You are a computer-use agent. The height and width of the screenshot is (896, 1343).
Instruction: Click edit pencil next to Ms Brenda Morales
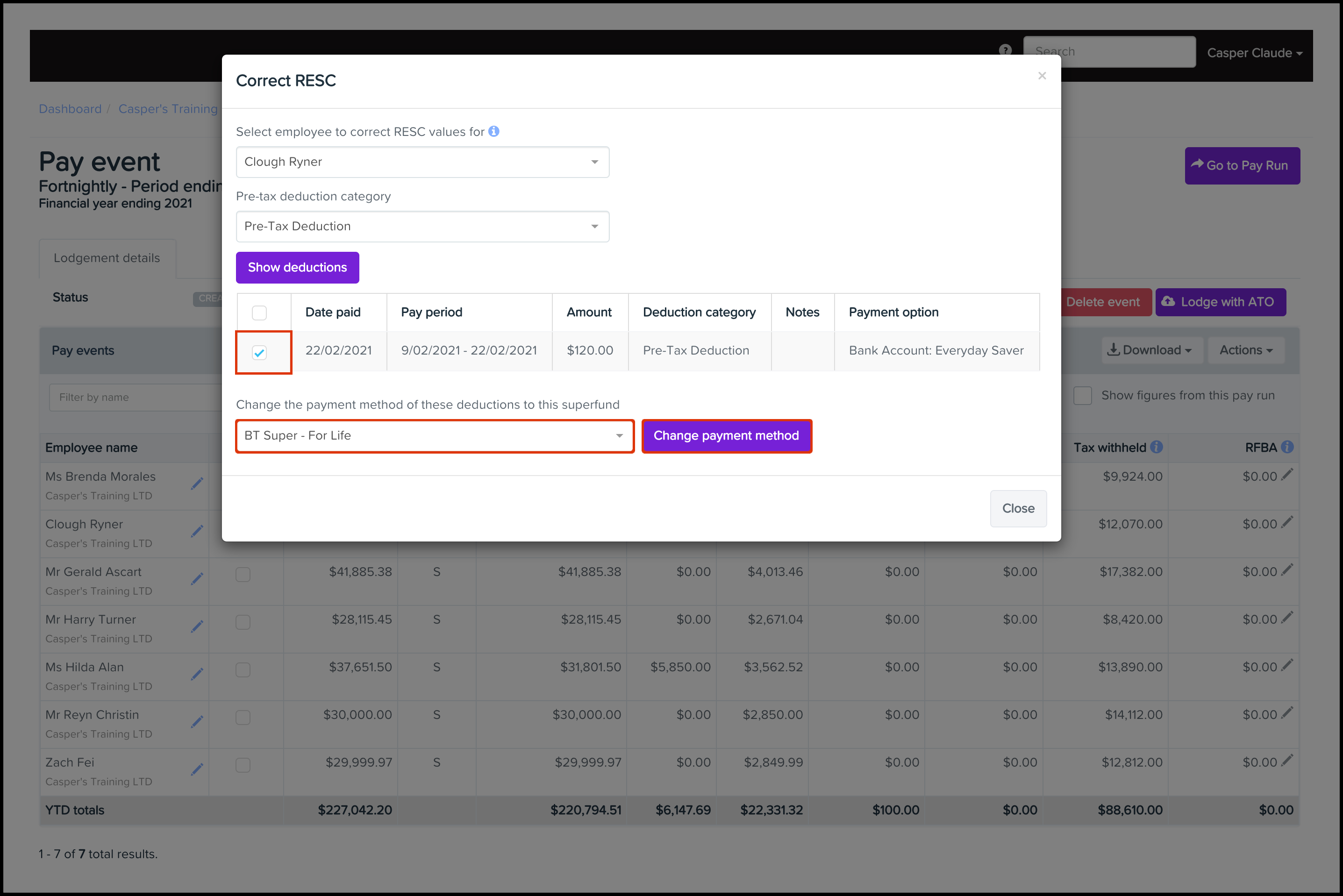pos(197,484)
